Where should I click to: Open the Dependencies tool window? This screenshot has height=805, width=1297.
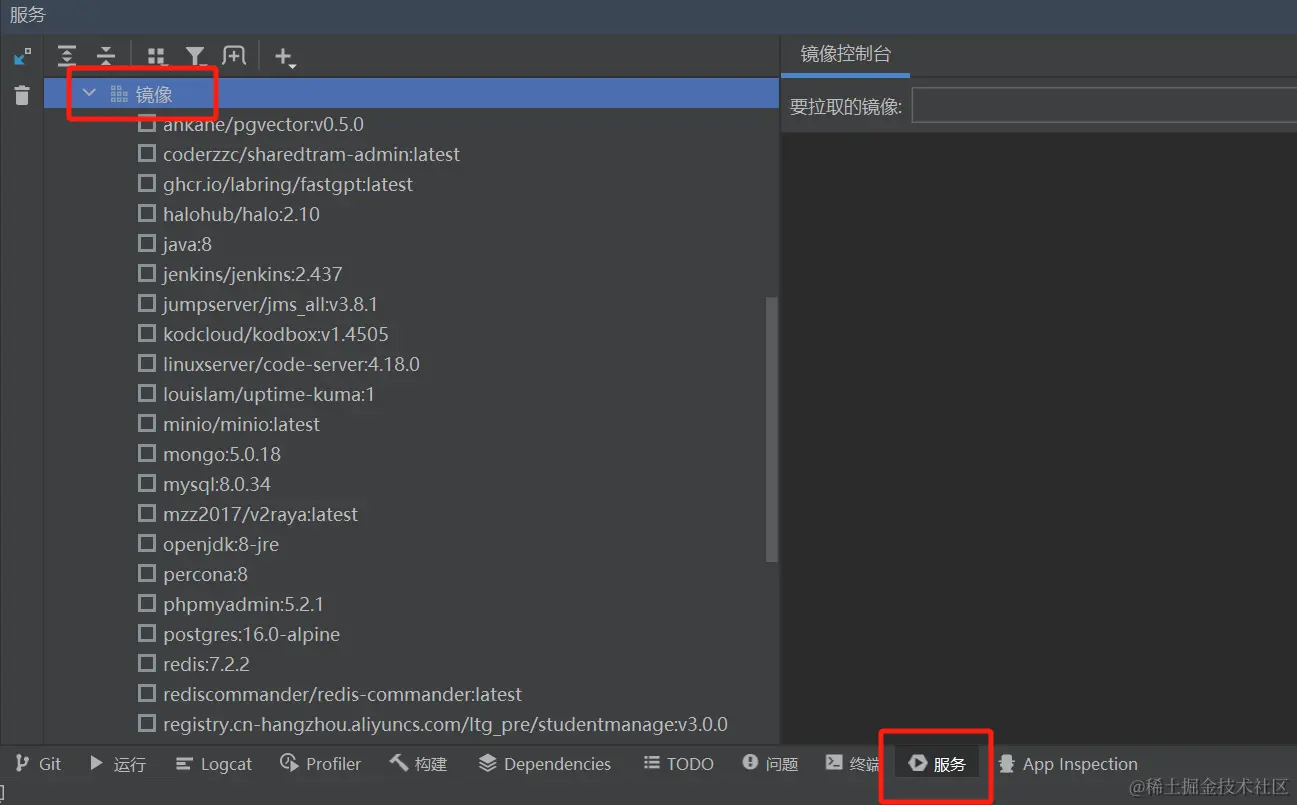[545, 764]
